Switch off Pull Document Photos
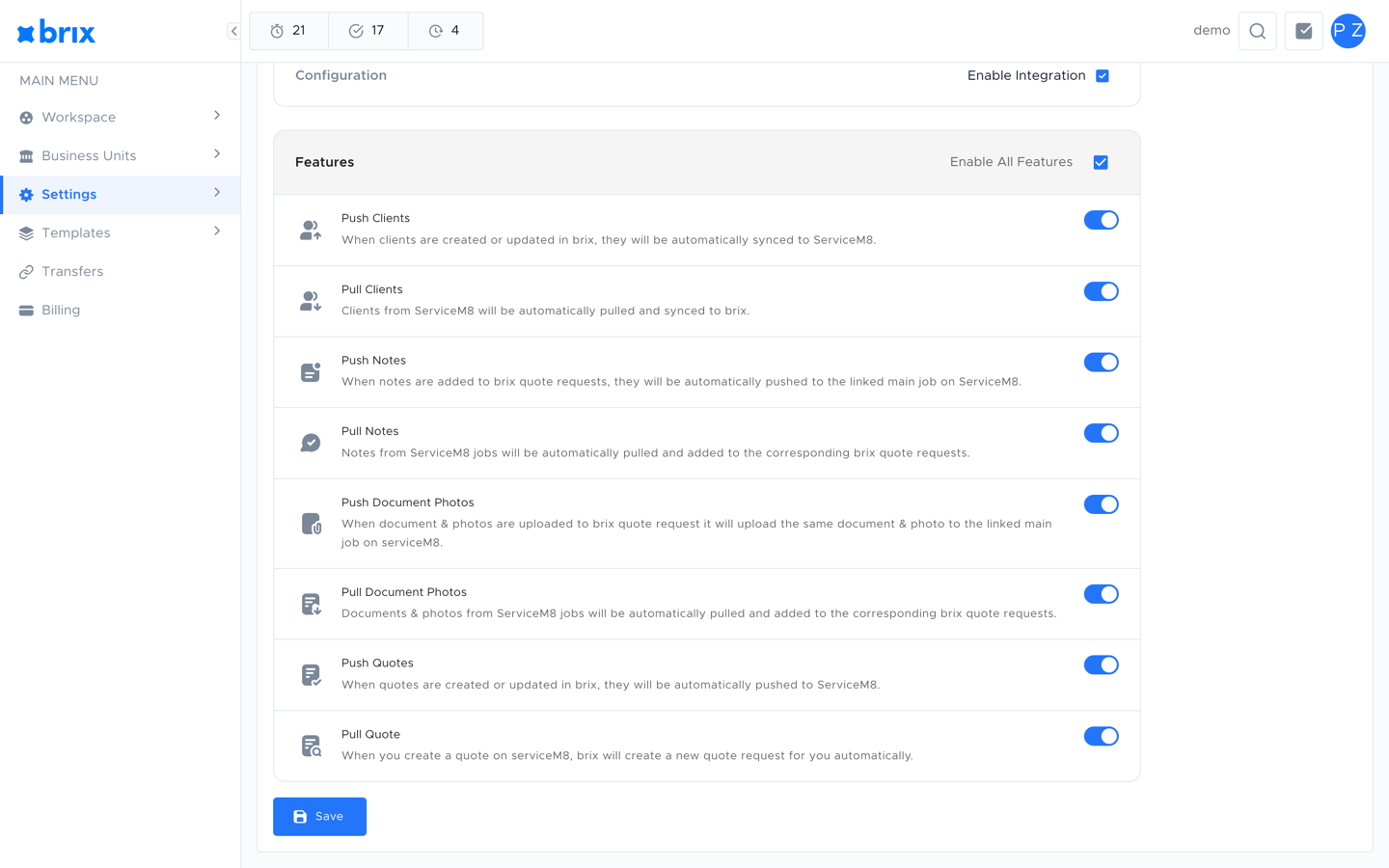This screenshot has height=868, width=1389. [x=1101, y=594]
